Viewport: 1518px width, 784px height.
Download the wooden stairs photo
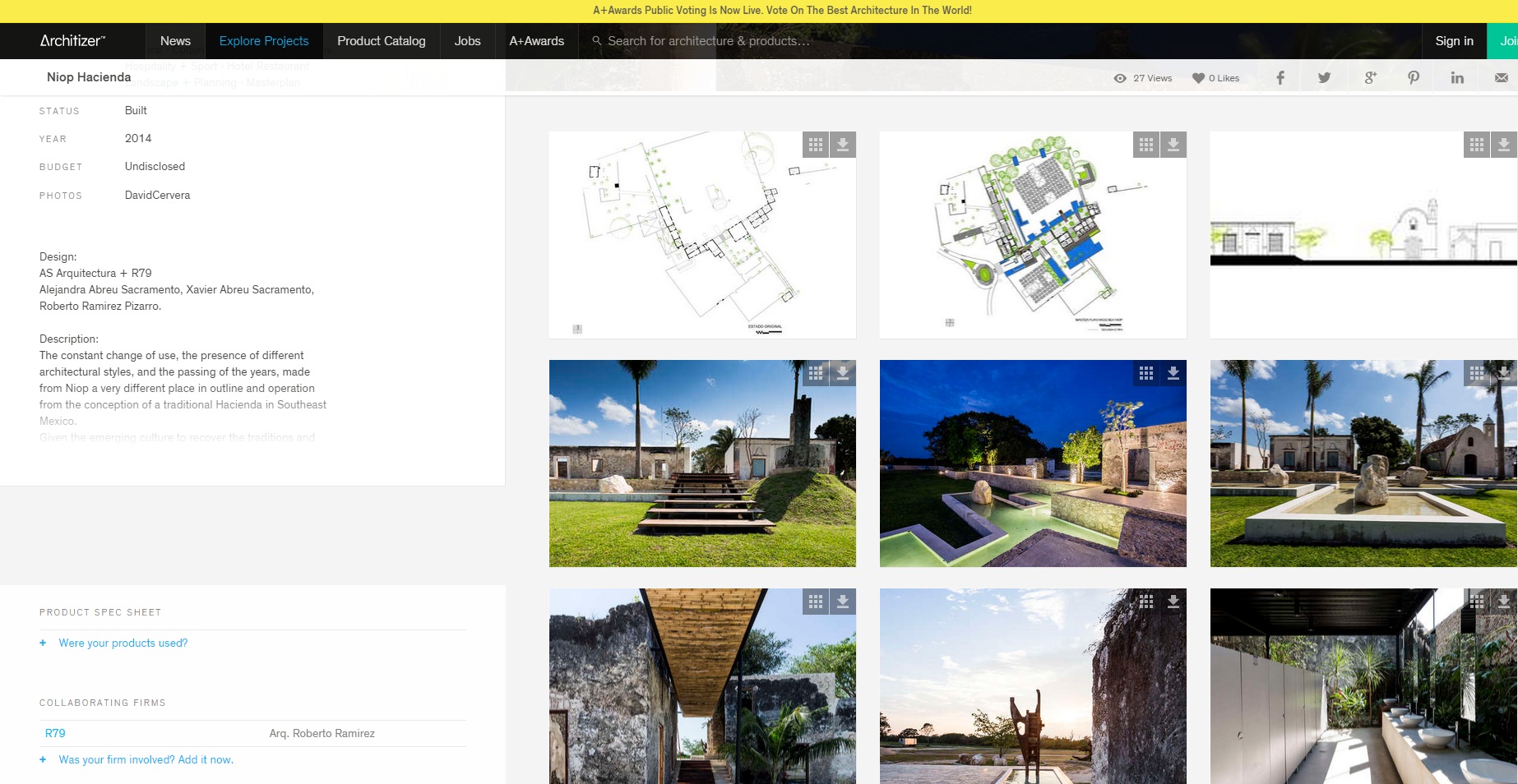(x=843, y=373)
